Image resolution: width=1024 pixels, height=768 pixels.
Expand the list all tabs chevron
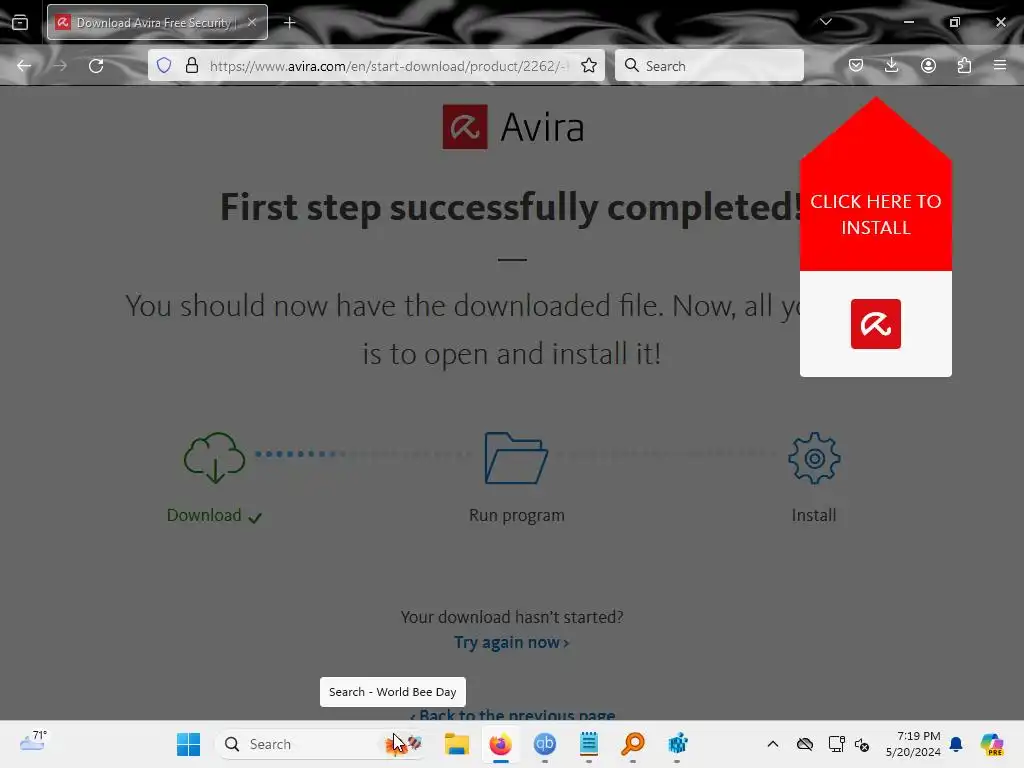[825, 22]
